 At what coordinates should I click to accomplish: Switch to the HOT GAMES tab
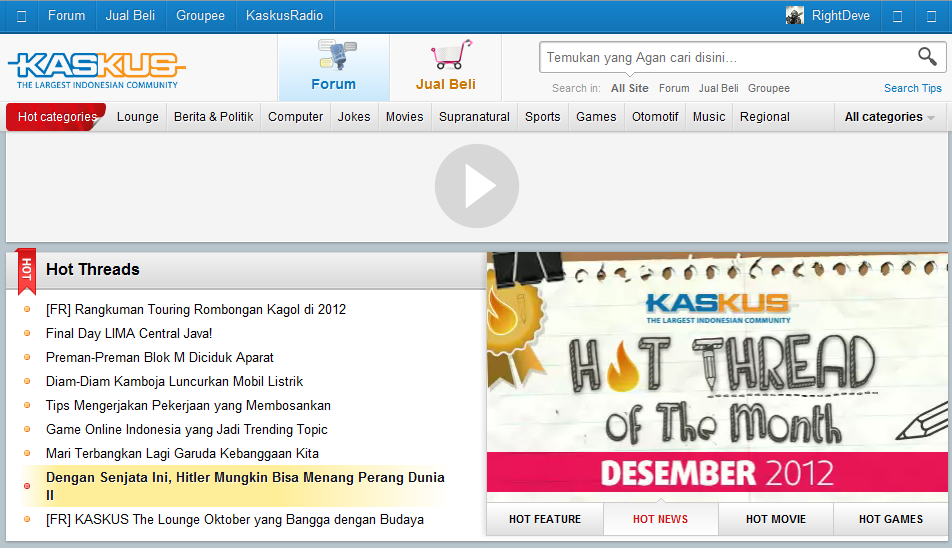coord(891,519)
